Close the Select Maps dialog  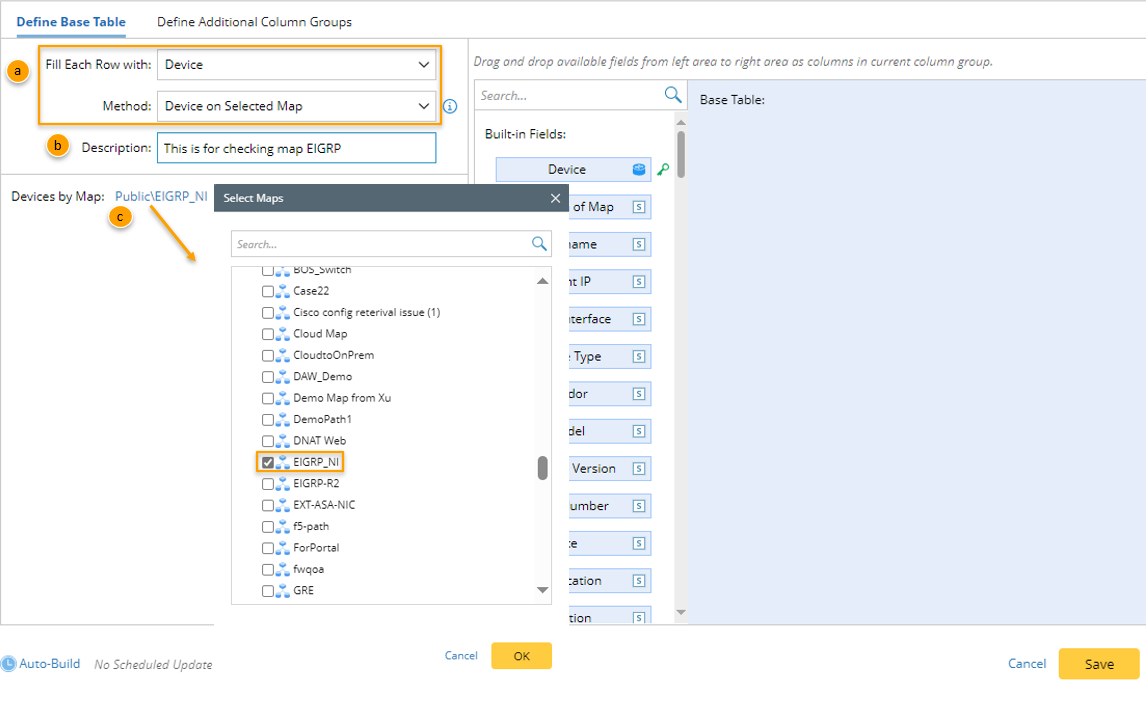tap(556, 198)
